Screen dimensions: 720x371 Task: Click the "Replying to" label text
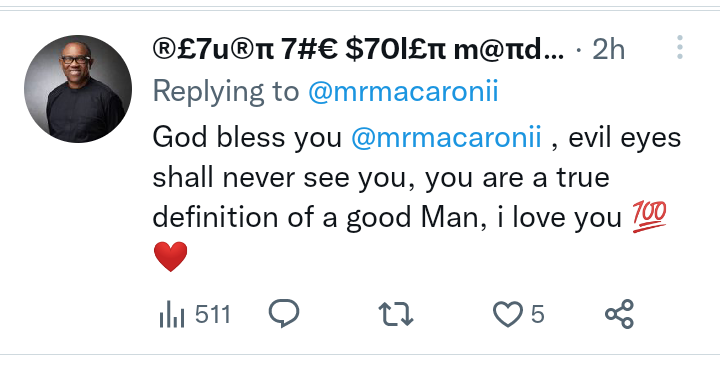pyautogui.click(x=226, y=91)
